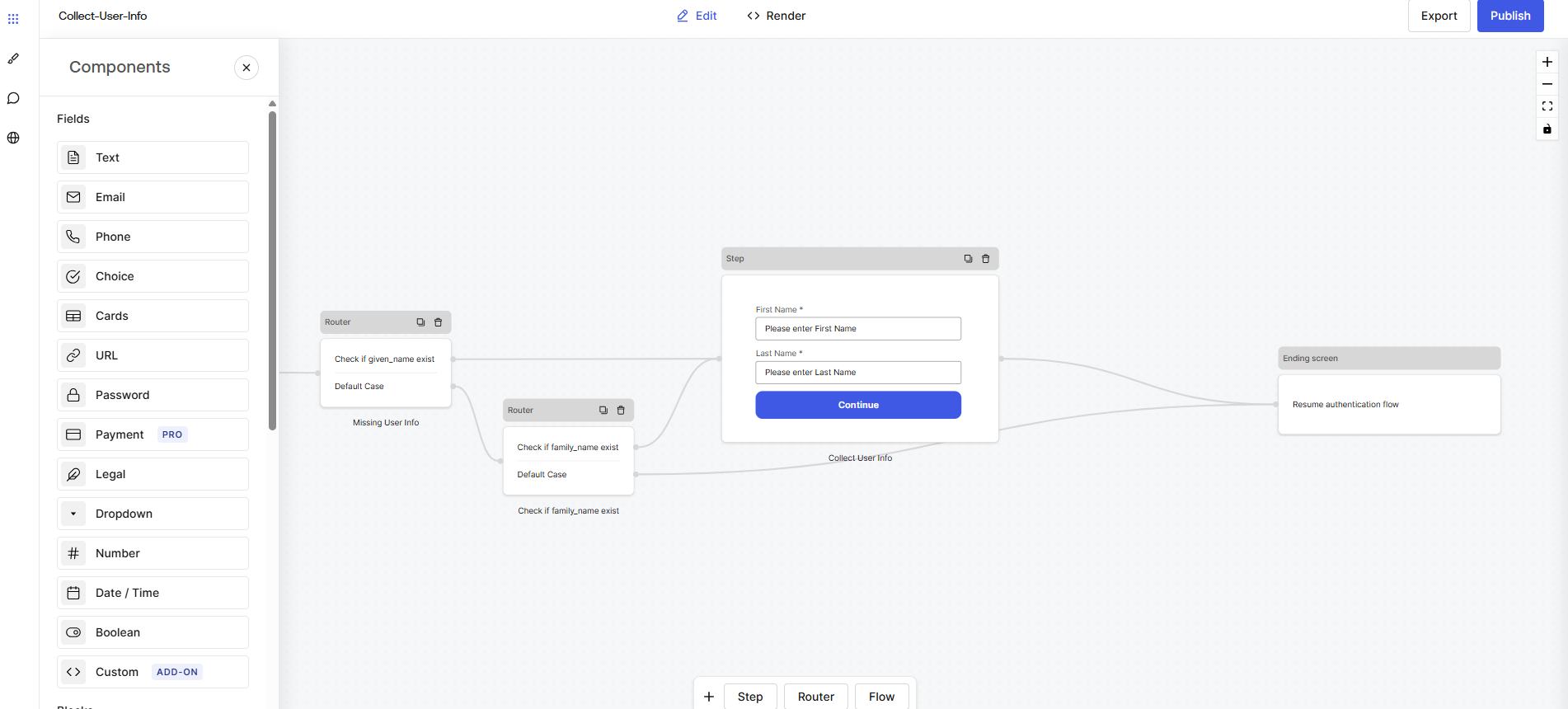The width and height of the screenshot is (1568, 709).
Task: Zoom in on the canvas
Action: pos(1547,62)
